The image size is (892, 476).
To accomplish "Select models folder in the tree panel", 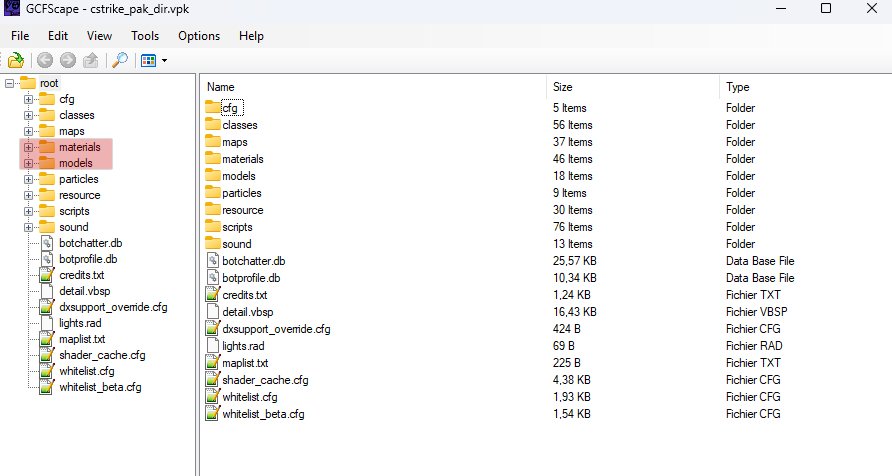I will pos(76,163).
